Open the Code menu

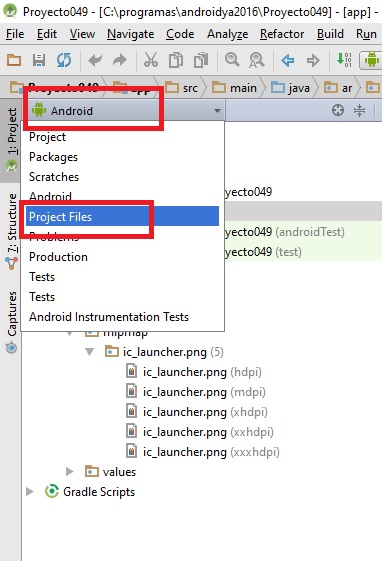tap(180, 34)
